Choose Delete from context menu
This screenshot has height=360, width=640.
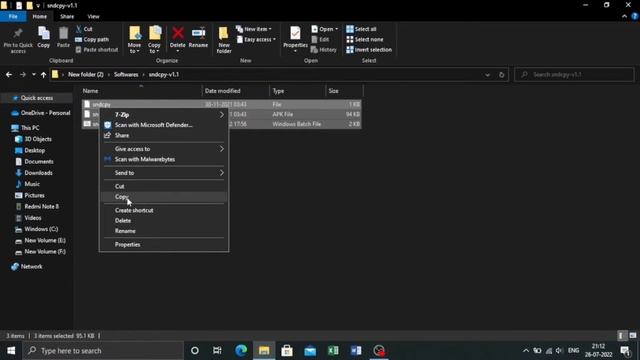(164, 220)
